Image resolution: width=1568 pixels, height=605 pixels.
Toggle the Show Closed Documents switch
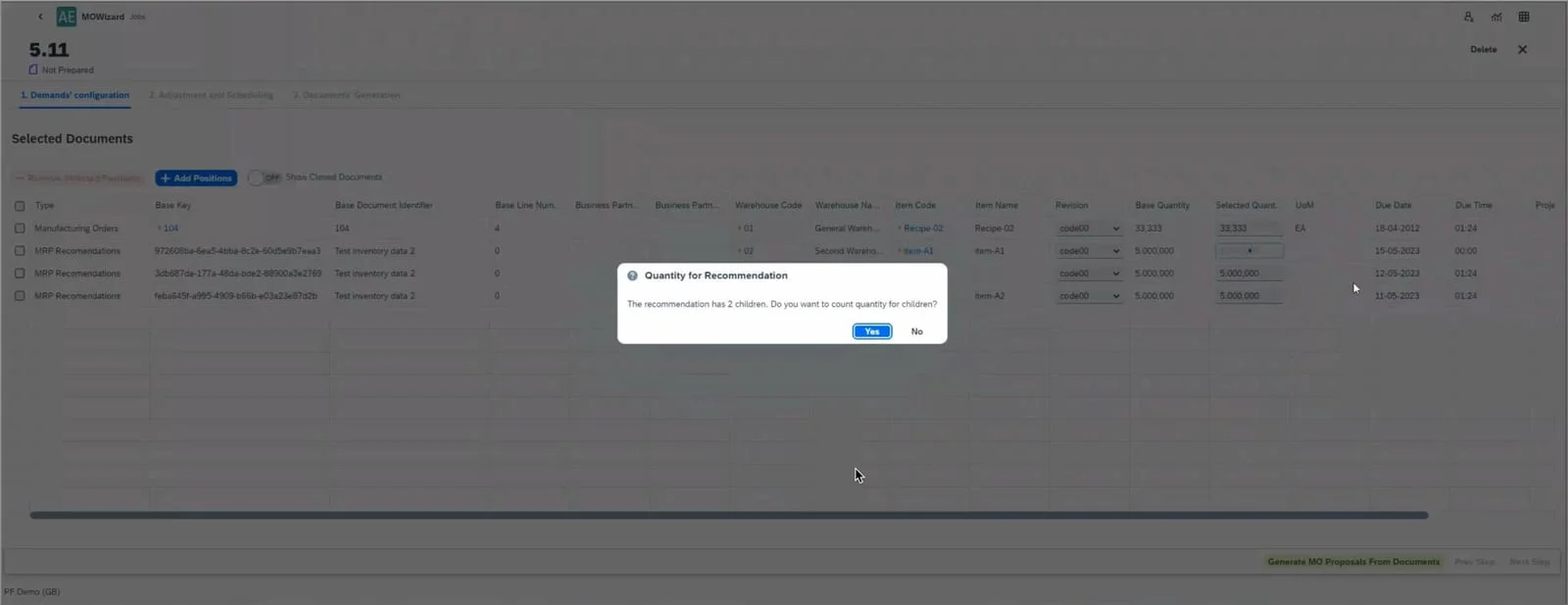click(x=265, y=177)
